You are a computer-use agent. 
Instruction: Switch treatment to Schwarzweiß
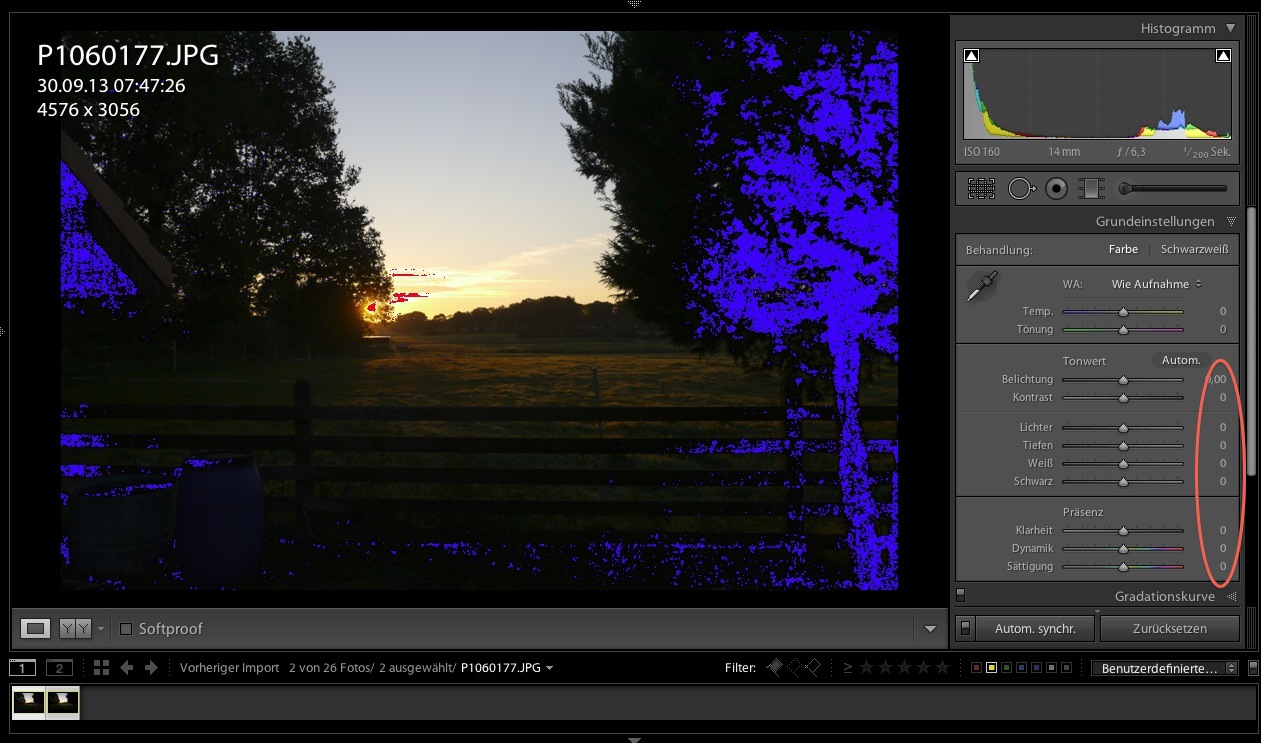(1194, 249)
